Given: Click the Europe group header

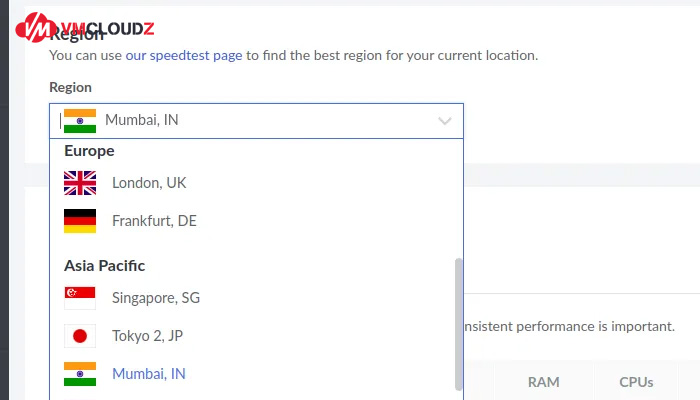Looking at the screenshot, I should [89, 151].
